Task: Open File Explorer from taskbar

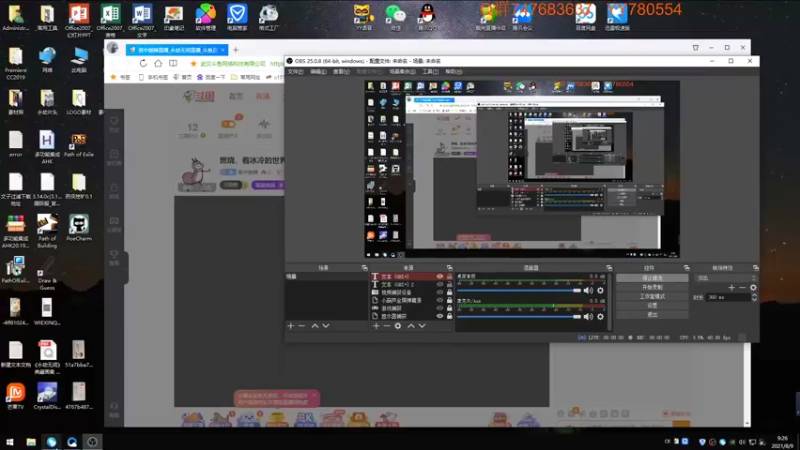Action: 31,442
